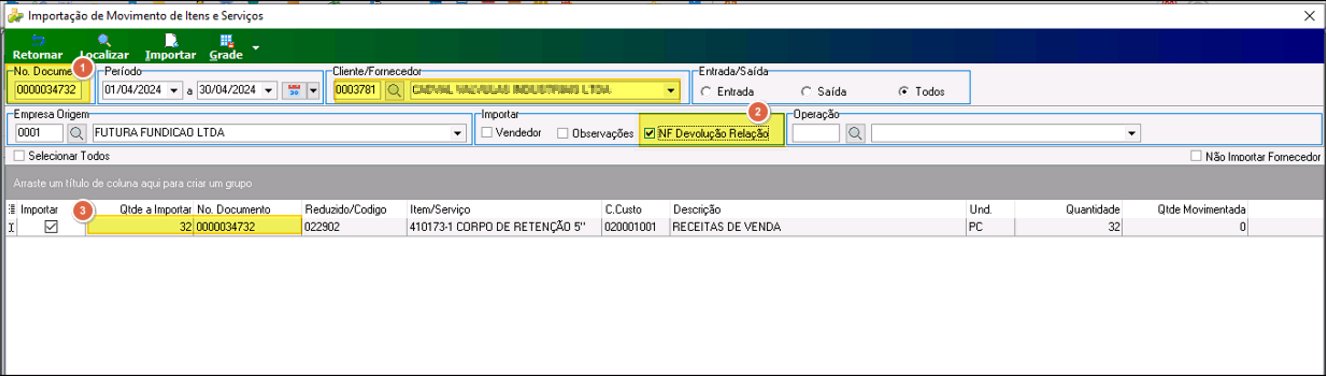Click the Descrição column header
This screenshot has width=1326, height=376.
coord(817,210)
